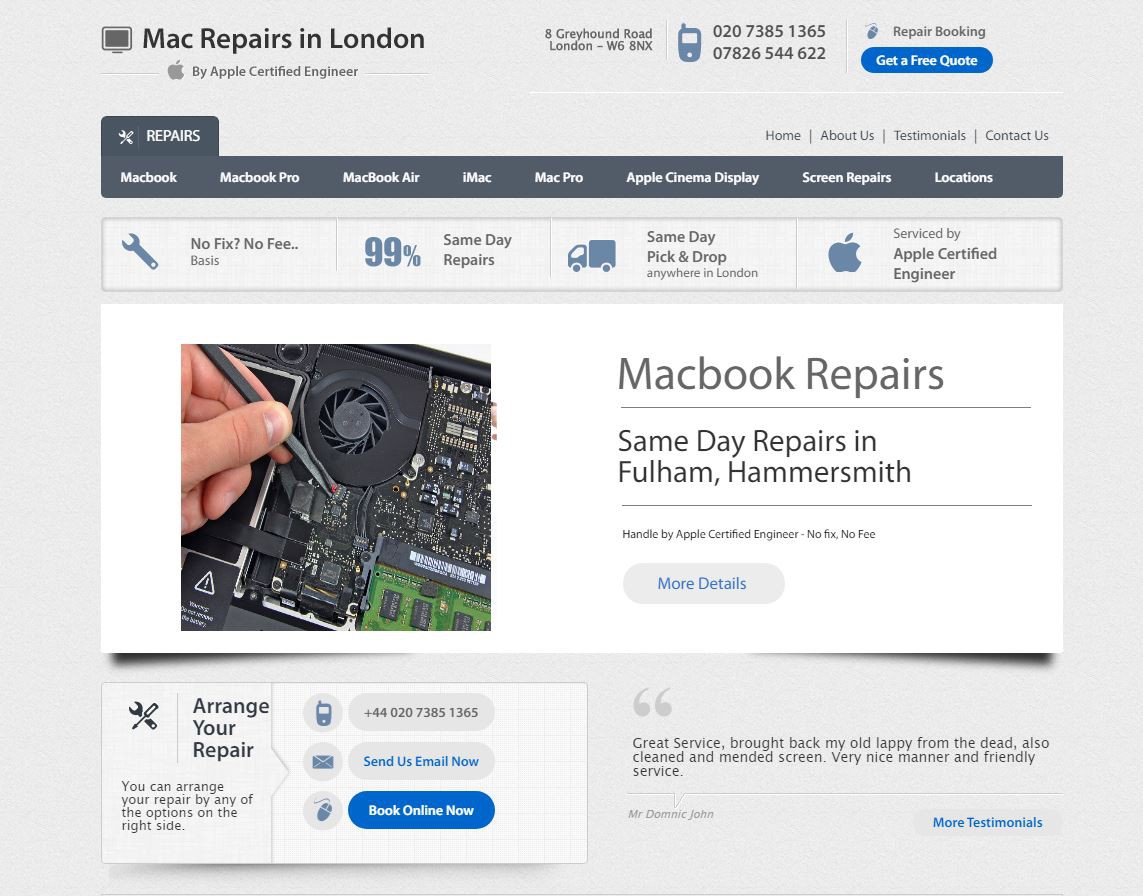Open the Macbook repairs menu item
Screen dimensions: 1143x896
click(x=149, y=177)
